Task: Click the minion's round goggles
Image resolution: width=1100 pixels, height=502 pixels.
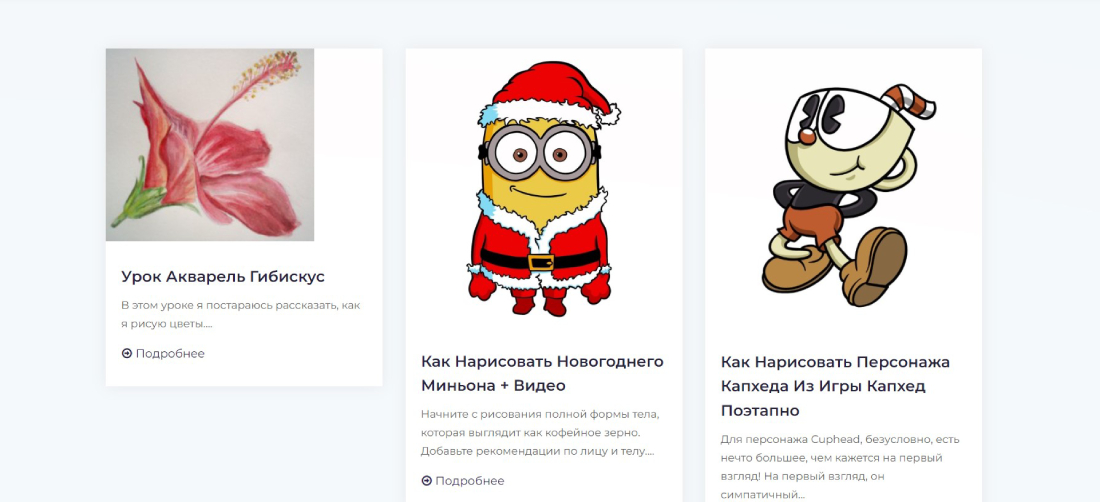Action: (539, 152)
